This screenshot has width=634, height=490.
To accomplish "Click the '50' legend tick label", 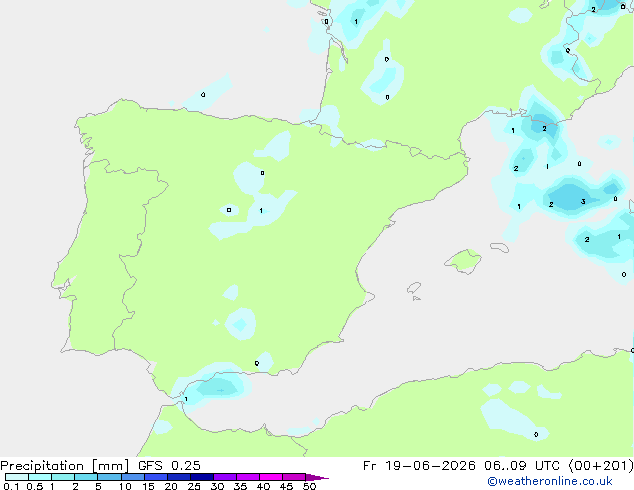I will coord(310,486).
